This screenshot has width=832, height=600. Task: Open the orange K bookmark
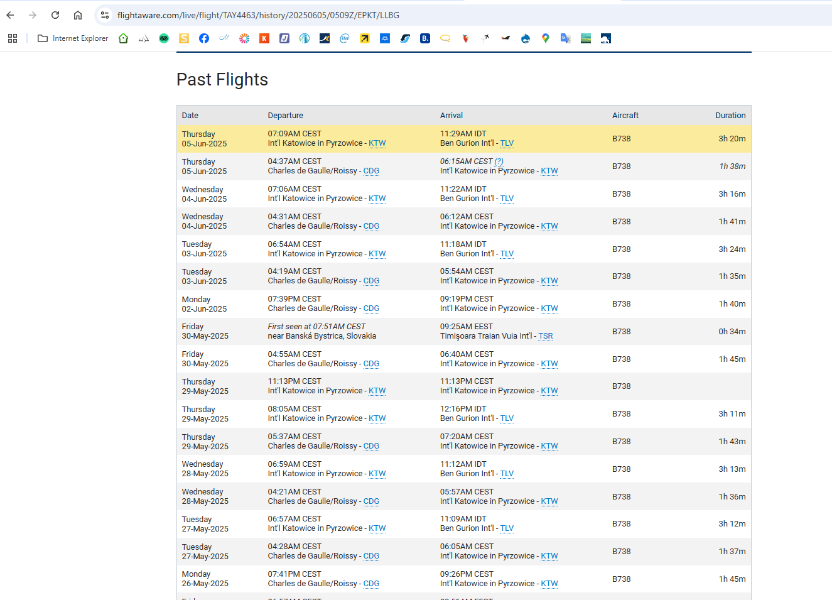(x=264, y=38)
